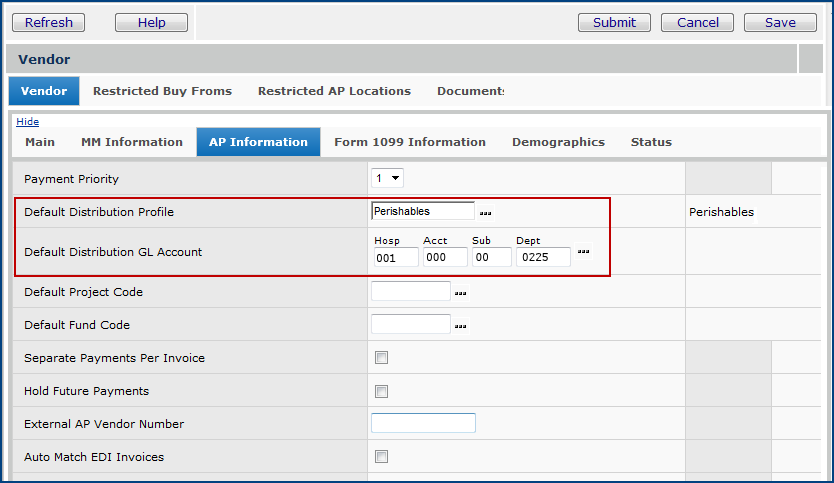Screen dimensions: 834x483
Task: Click the Refresh button
Action: (49, 22)
